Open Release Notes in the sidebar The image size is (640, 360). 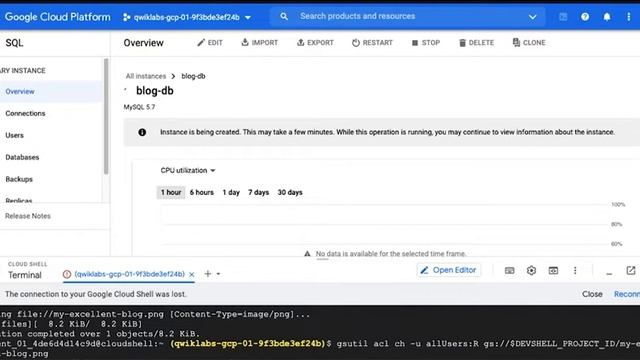[28, 216]
